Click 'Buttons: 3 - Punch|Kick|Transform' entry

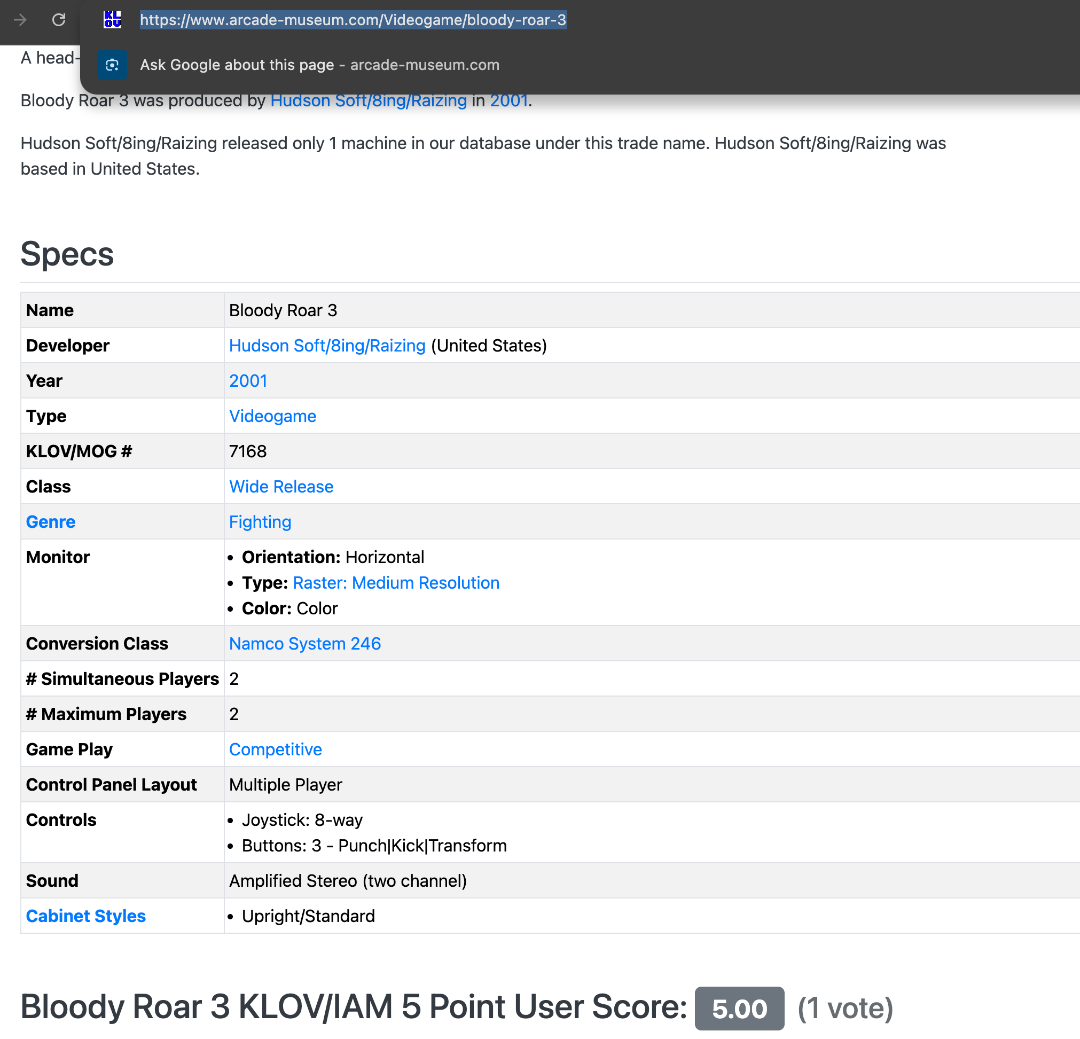tap(374, 845)
